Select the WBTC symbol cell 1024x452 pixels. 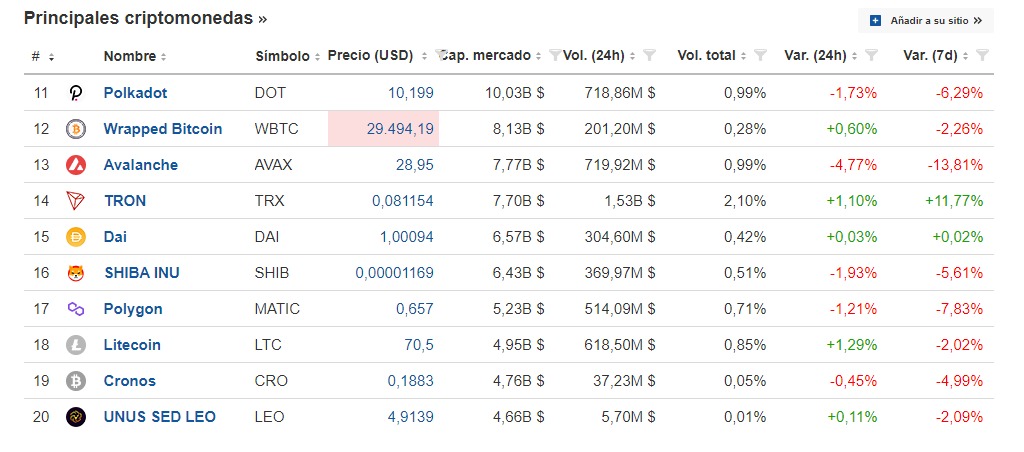(276, 129)
